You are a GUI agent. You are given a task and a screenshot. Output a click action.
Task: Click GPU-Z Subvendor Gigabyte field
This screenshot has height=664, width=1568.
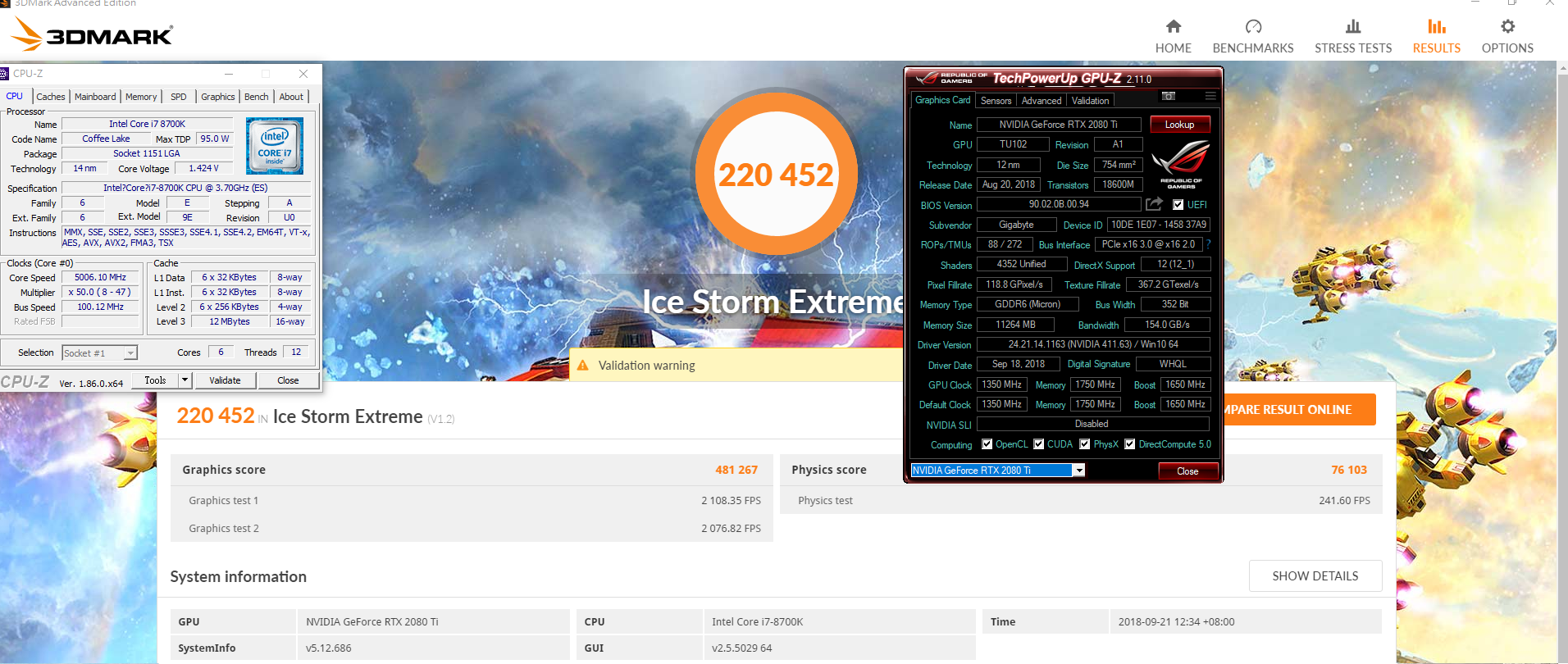coord(1017,225)
